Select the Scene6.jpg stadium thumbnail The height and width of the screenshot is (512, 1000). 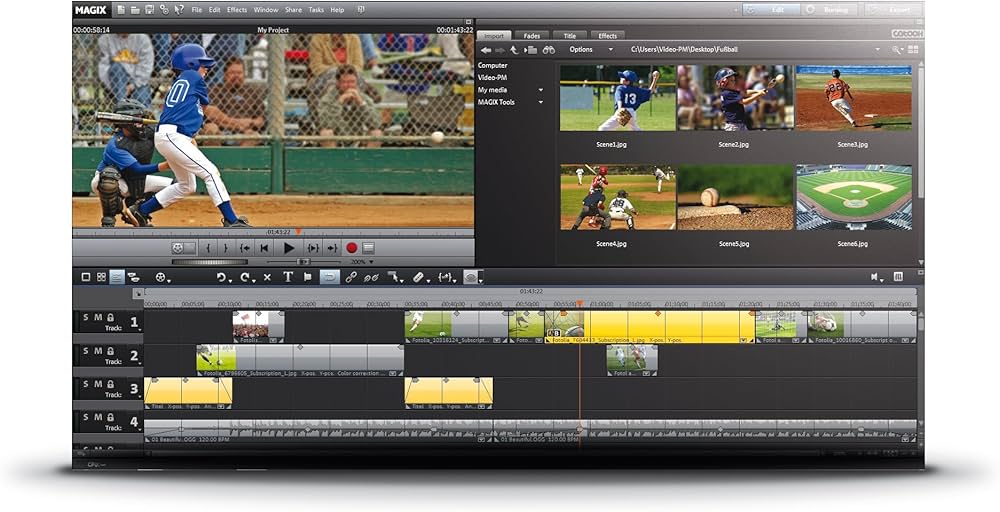(853, 198)
